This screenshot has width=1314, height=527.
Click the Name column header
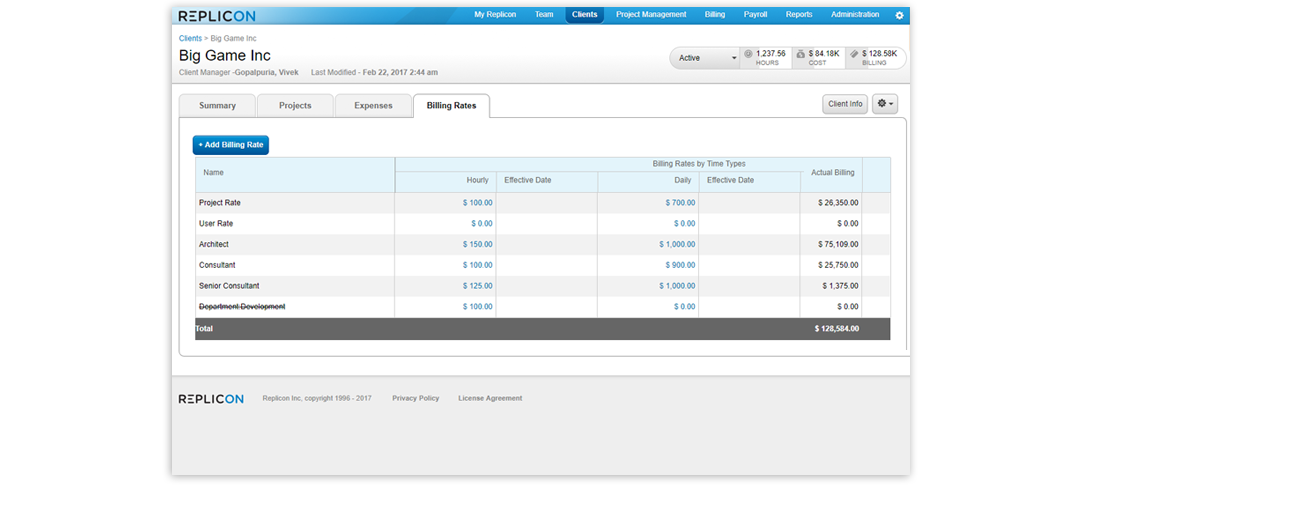pos(214,173)
